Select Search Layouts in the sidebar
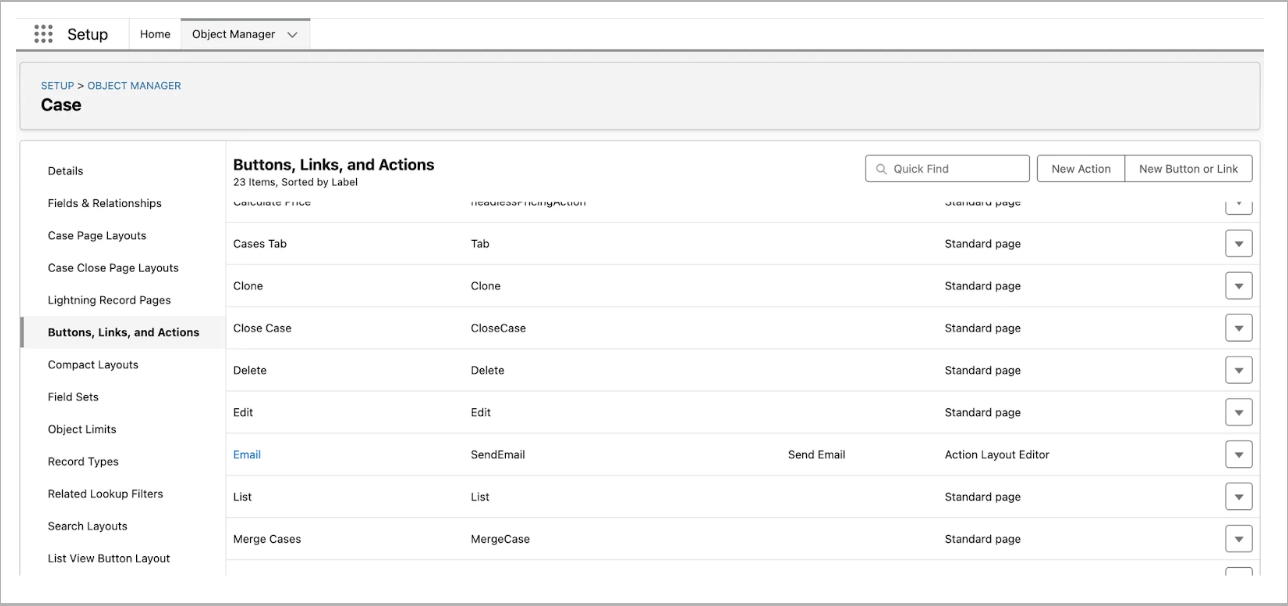 [x=90, y=525]
